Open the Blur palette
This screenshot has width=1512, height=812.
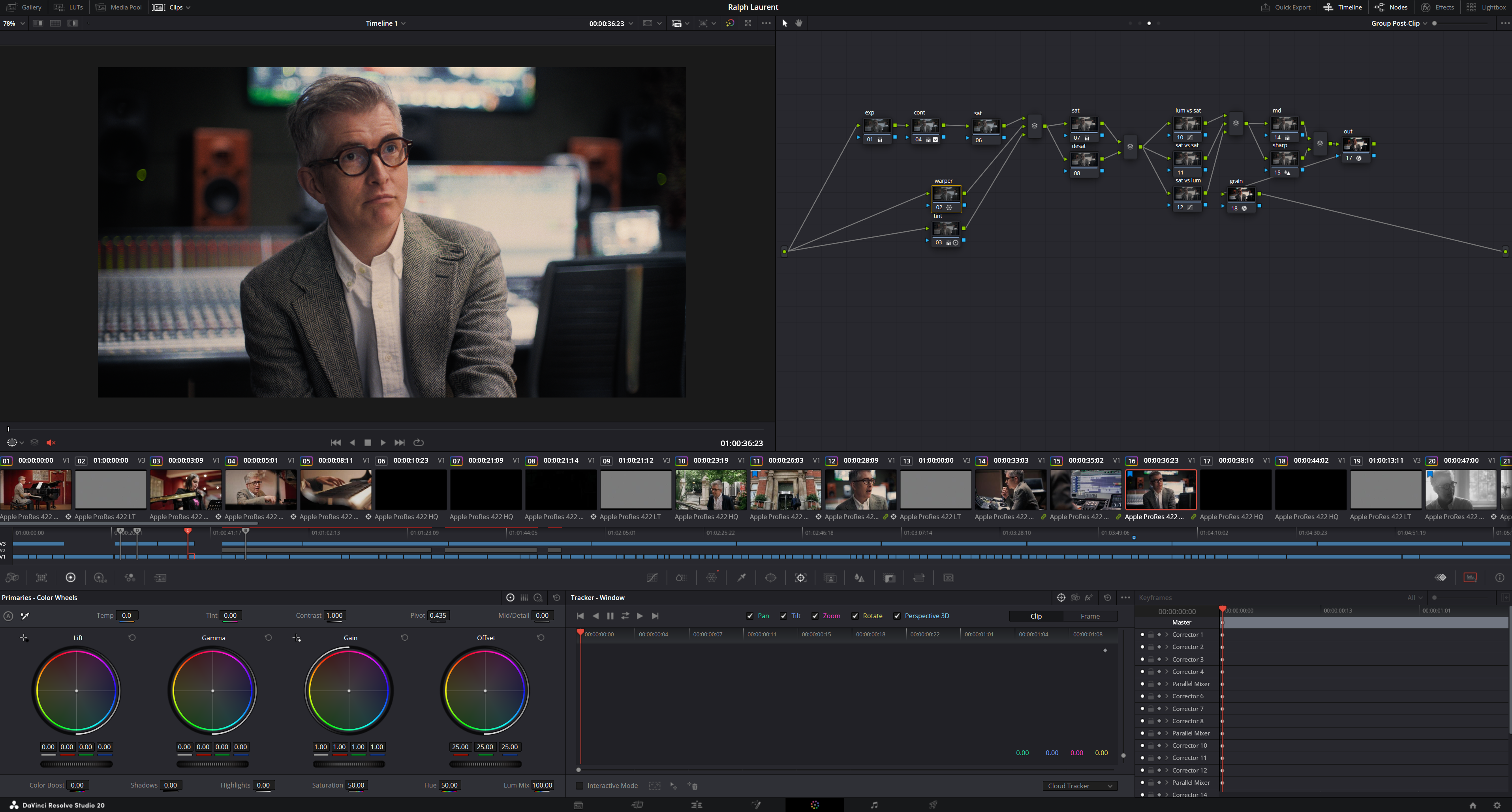(860, 577)
